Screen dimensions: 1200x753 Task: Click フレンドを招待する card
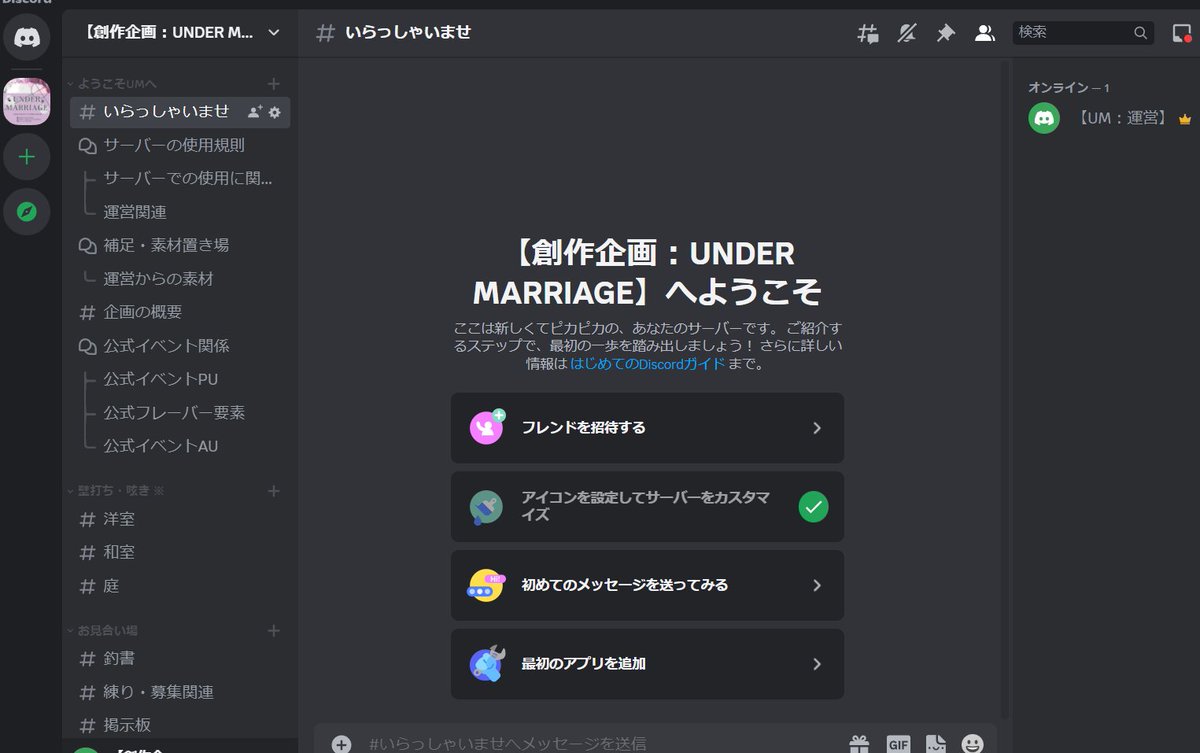[x=647, y=428]
